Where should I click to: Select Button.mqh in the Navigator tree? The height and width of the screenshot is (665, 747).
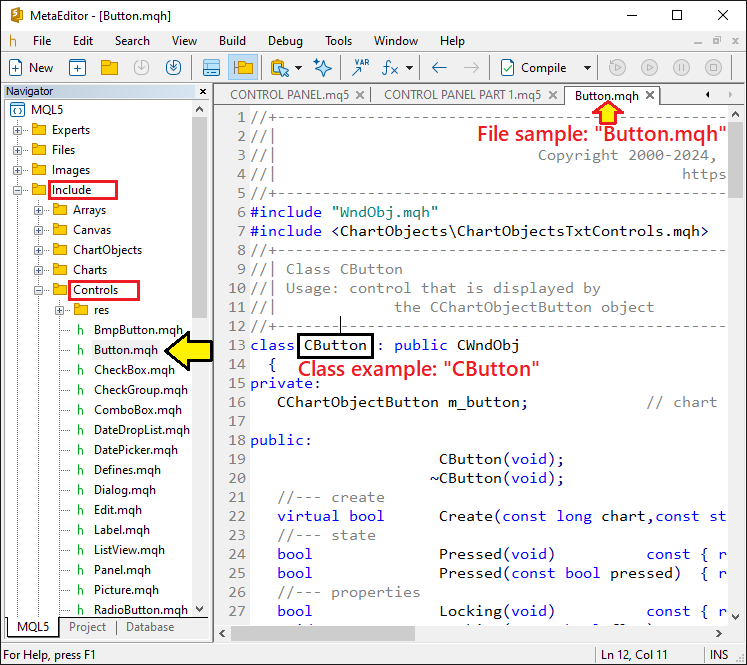(x=126, y=350)
